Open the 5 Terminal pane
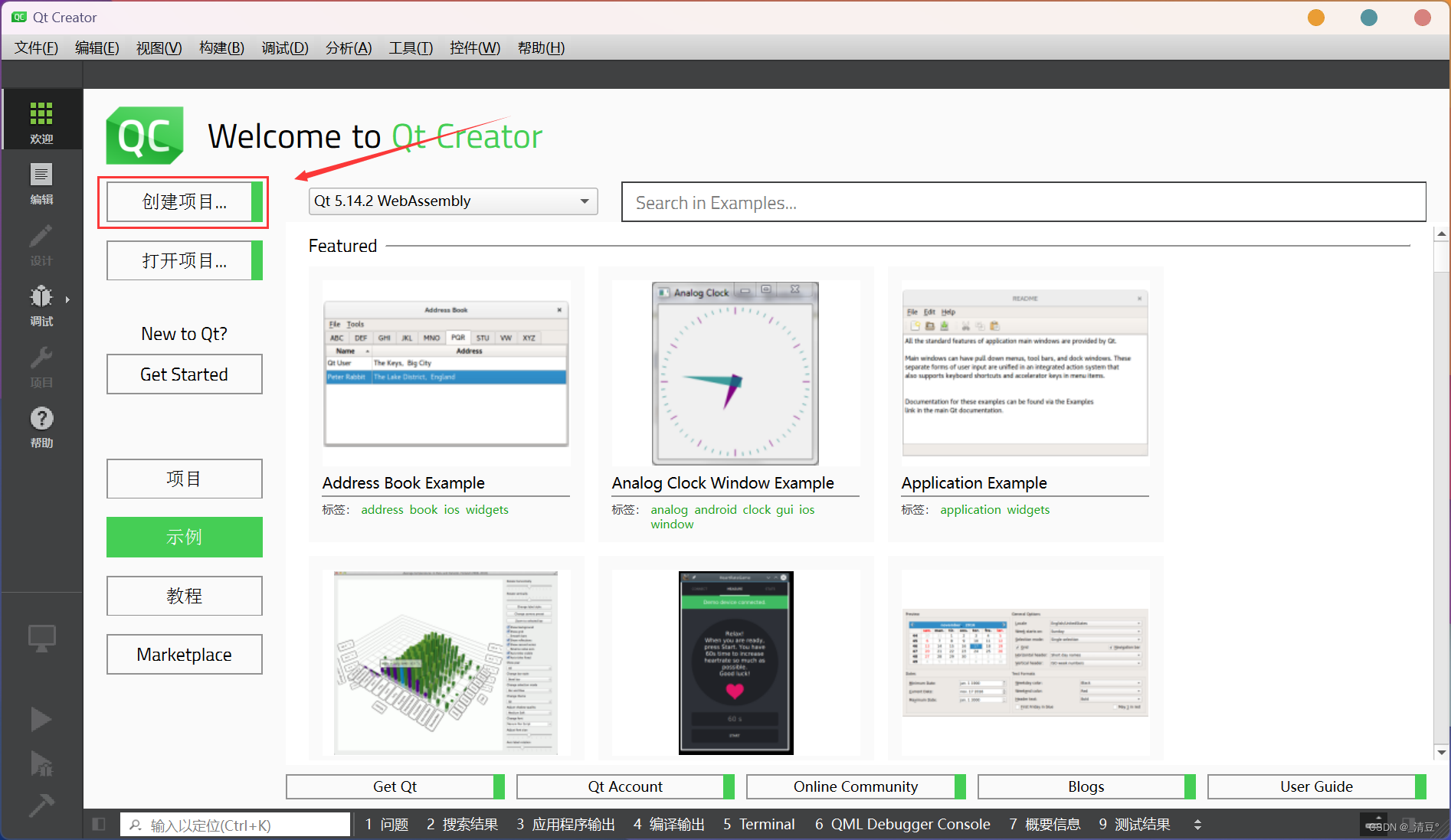The image size is (1451, 840). 759,825
